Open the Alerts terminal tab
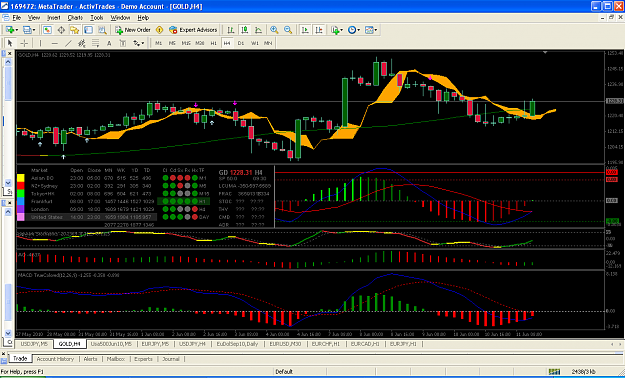625x378 pixels. [x=90, y=359]
